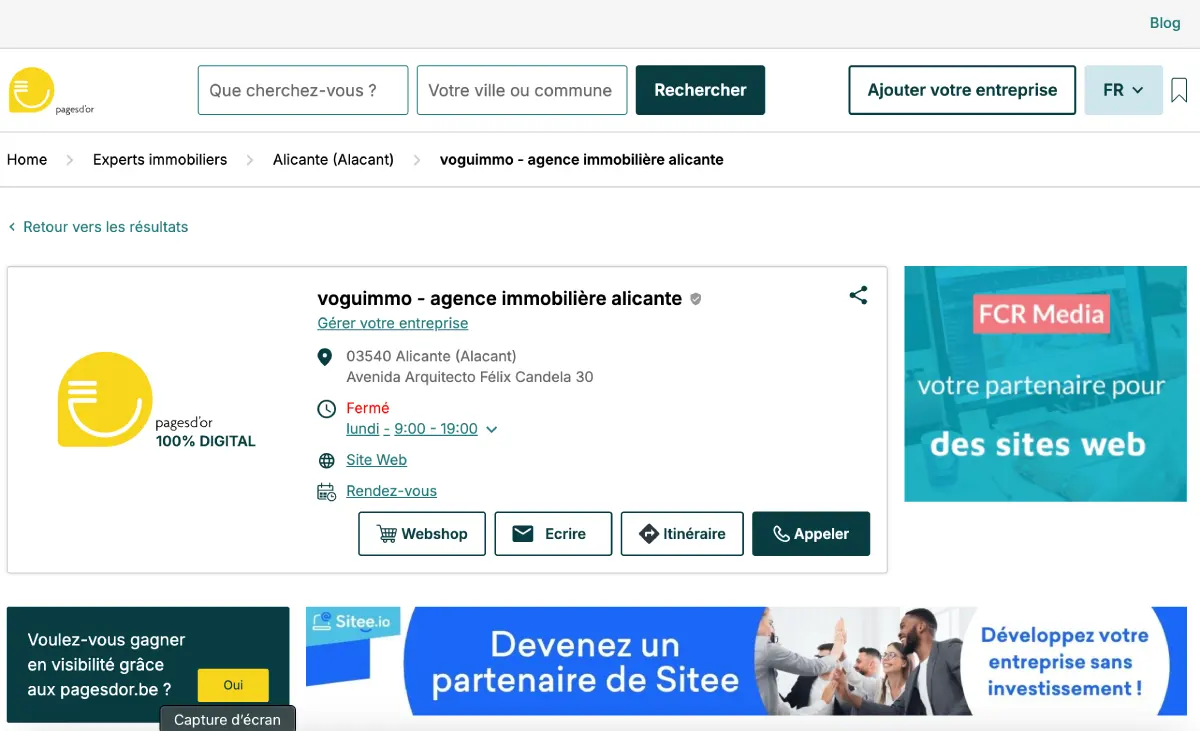Click the map pin address icon
The height and width of the screenshot is (731, 1200).
(x=325, y=357)
